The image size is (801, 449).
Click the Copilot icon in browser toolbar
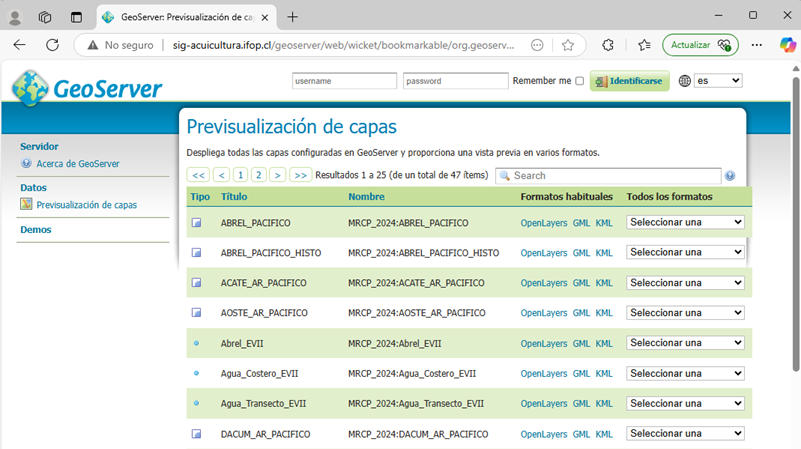click(785, 45)
